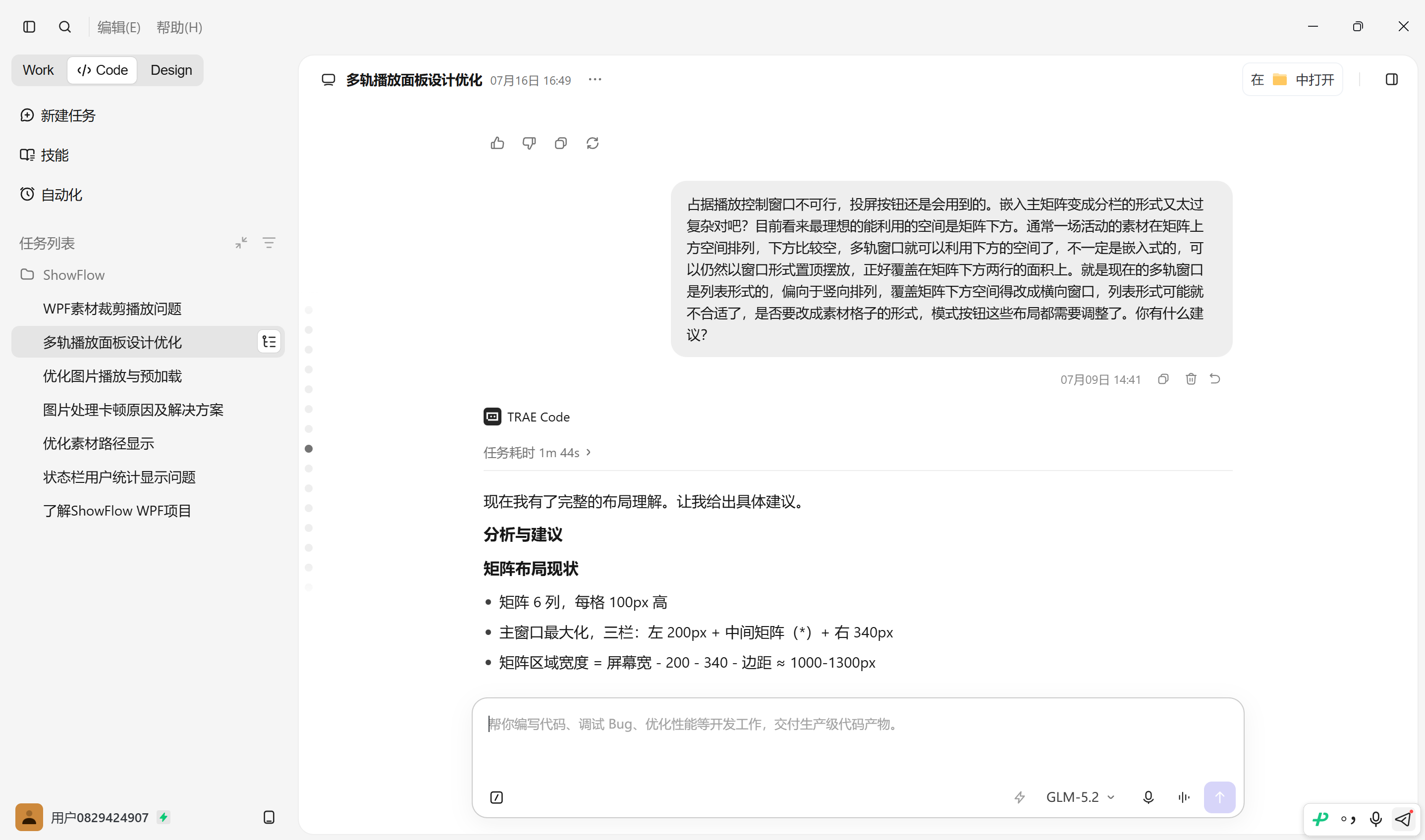Click the chat icon before conversation title
1425x840 pixels.
[329, 80]
